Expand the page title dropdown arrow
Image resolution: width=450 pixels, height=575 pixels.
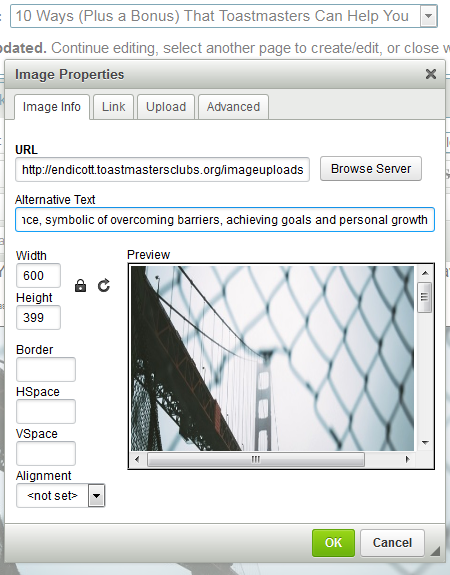click(x=428, y=16)
